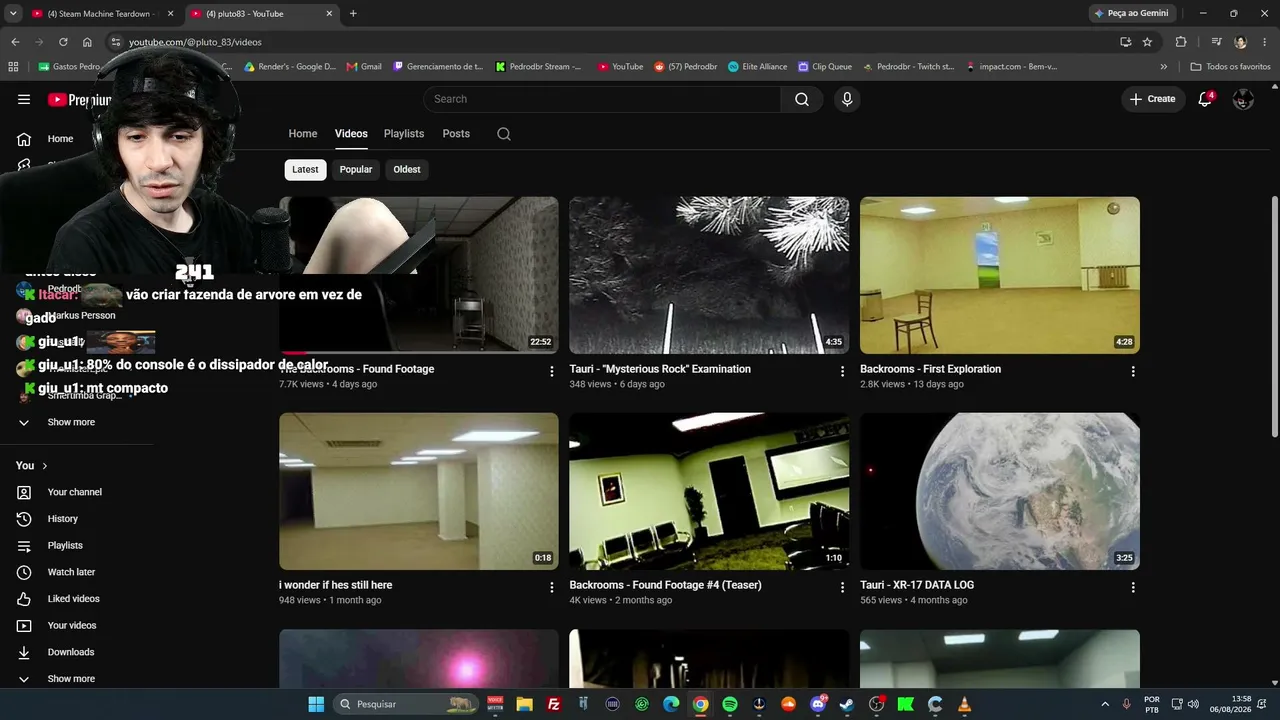The image size is (1280, 720).
Task: Go back using the browser back arrow
Action: point(15,42)
